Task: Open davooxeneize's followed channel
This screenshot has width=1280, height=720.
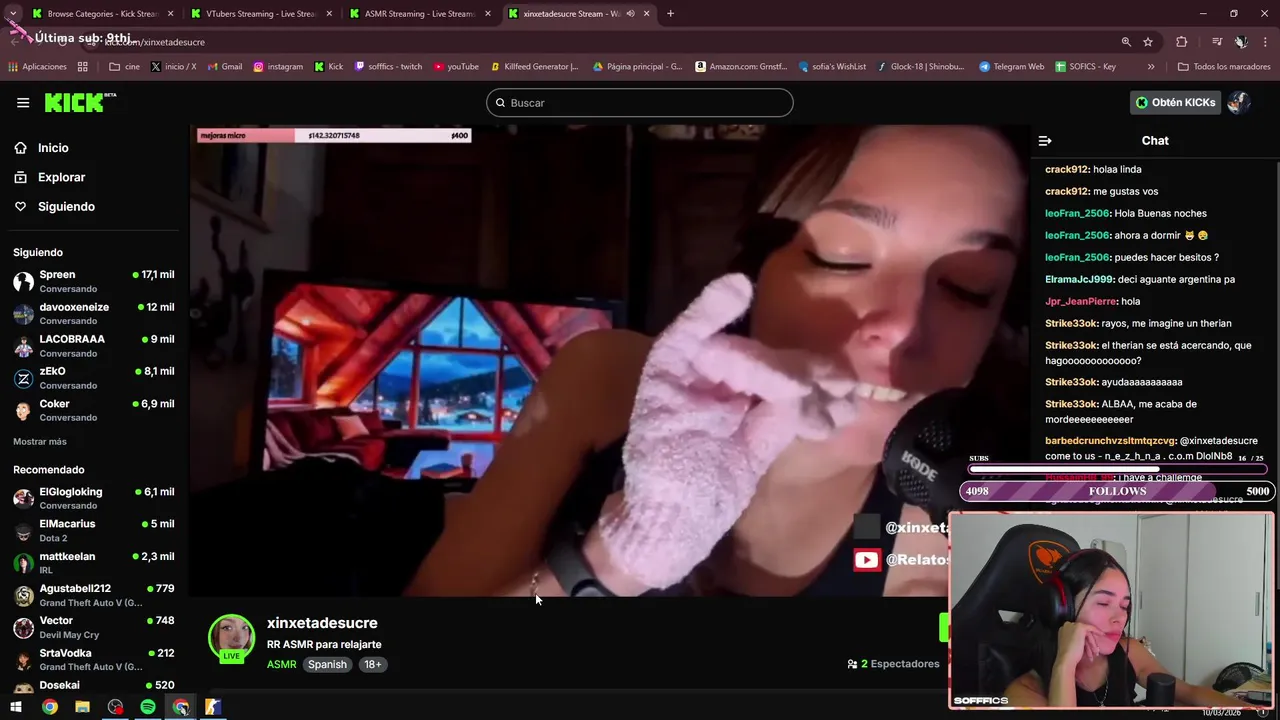Action: 94,313
